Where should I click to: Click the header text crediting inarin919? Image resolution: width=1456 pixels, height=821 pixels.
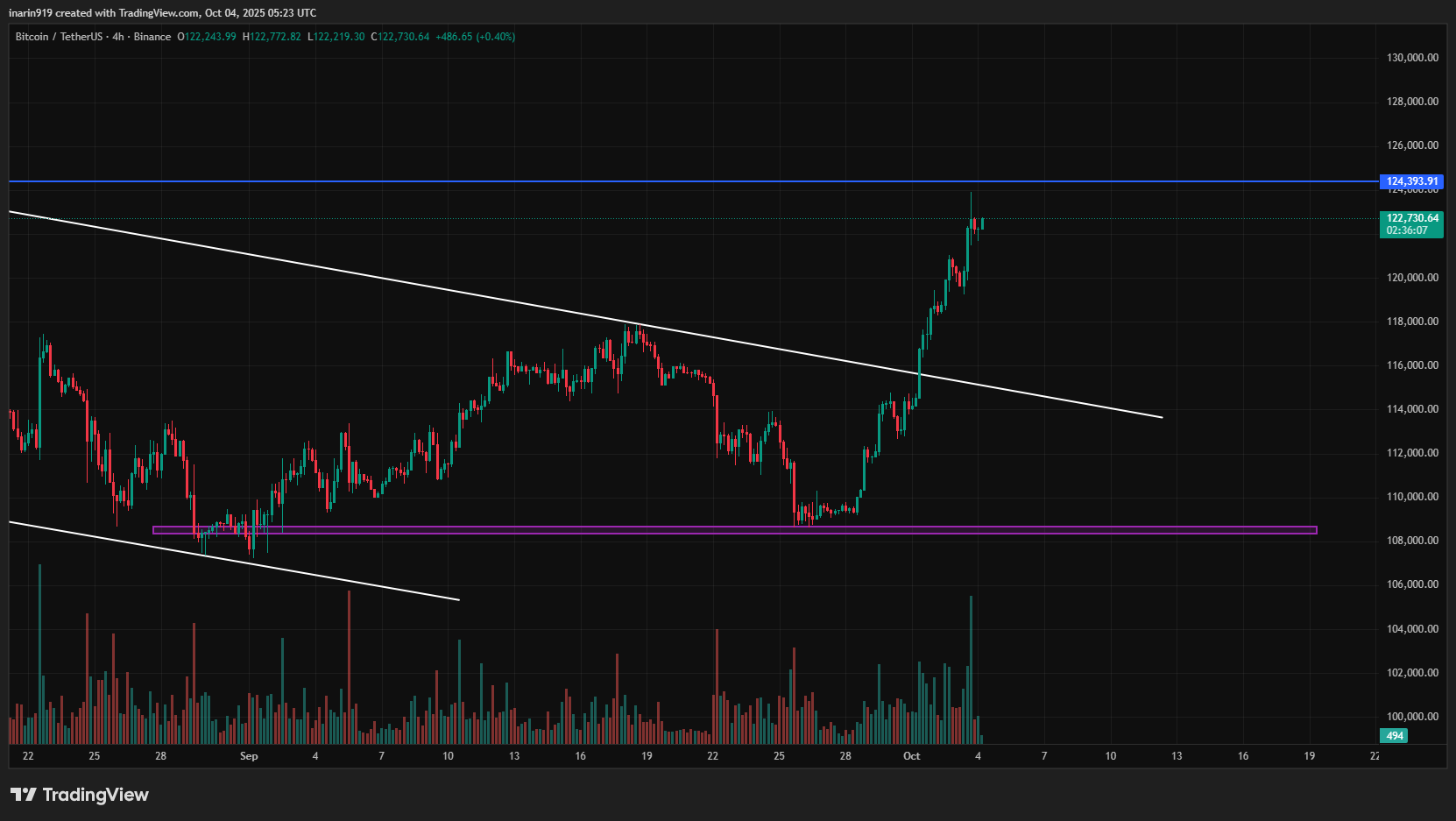[x=163, y=13]
